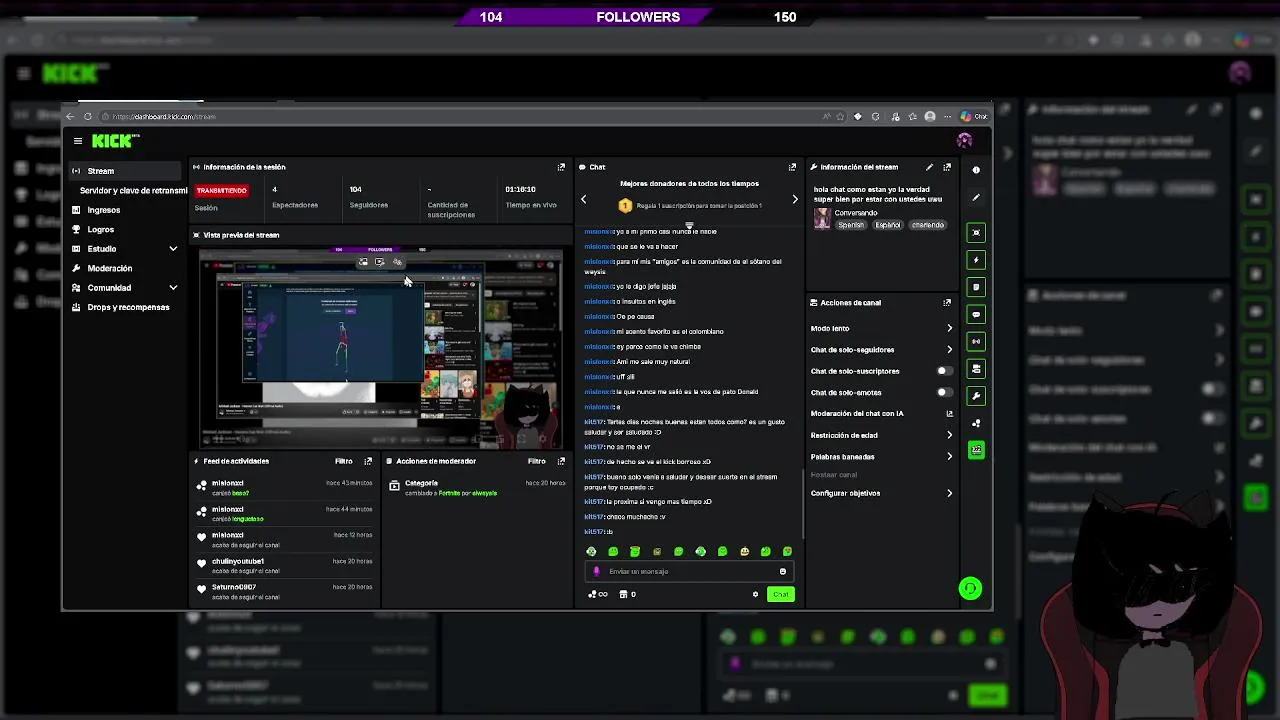
Task: Click the Spanish tag in stream info
Action: click(x=851, y=225)
